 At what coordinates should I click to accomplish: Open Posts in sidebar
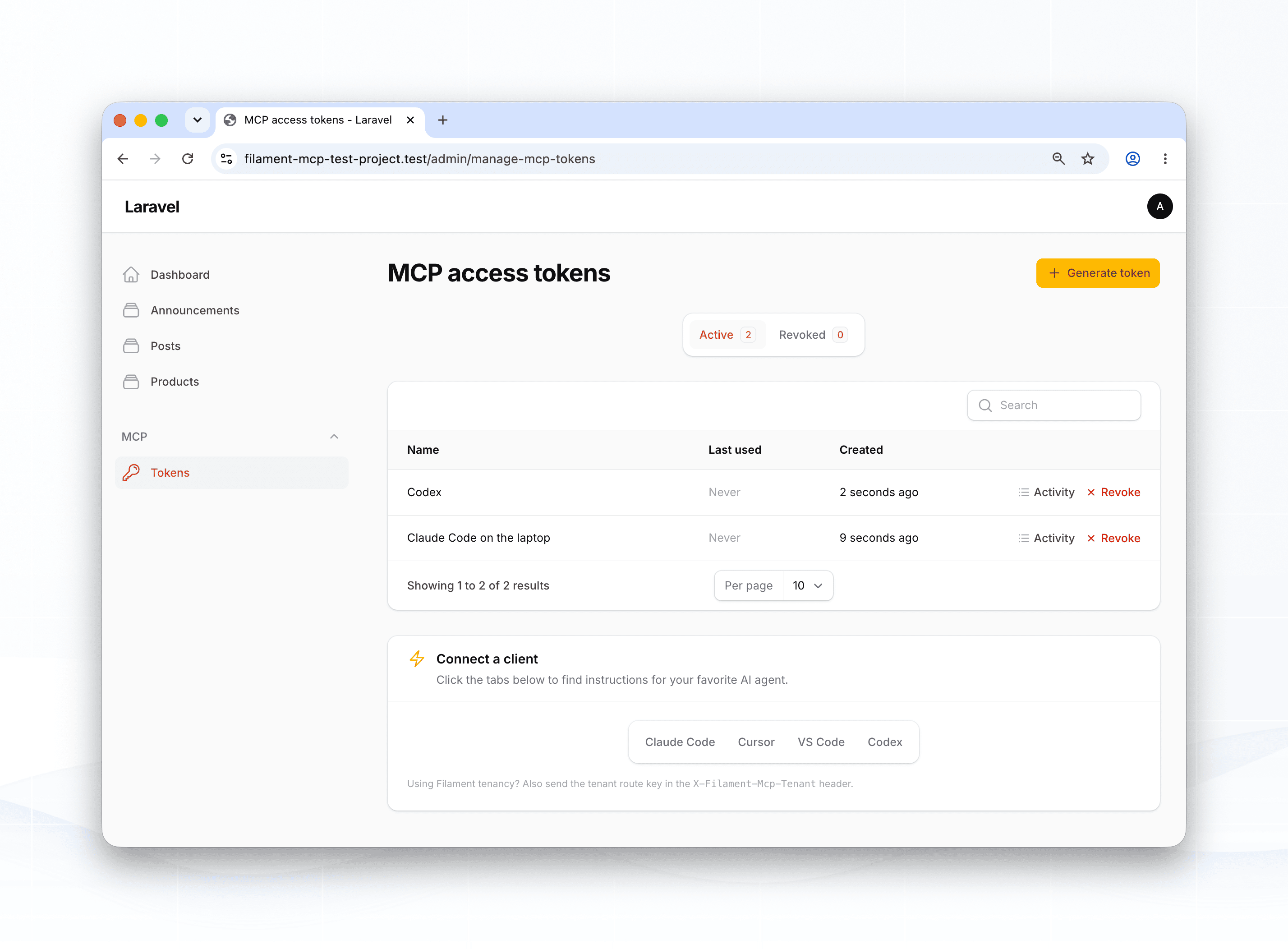(x=231, y=346)
